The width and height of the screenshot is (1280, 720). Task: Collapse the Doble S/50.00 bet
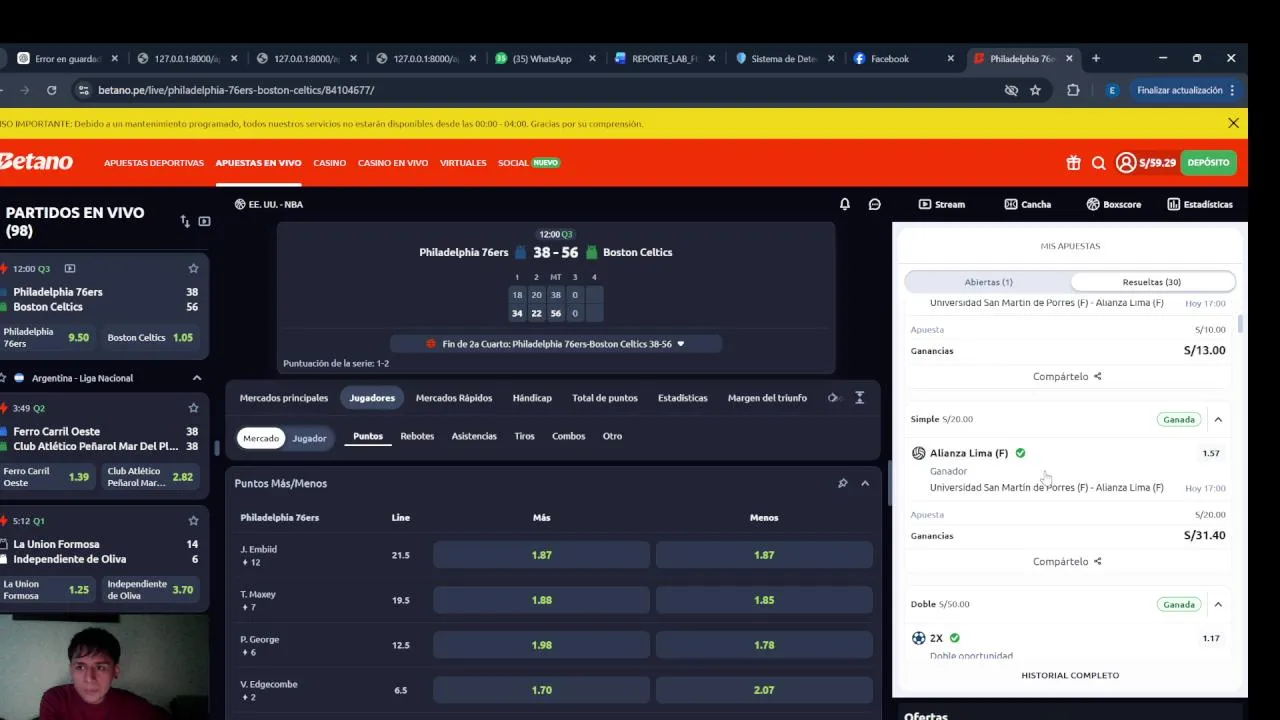tap(1218, 604)
